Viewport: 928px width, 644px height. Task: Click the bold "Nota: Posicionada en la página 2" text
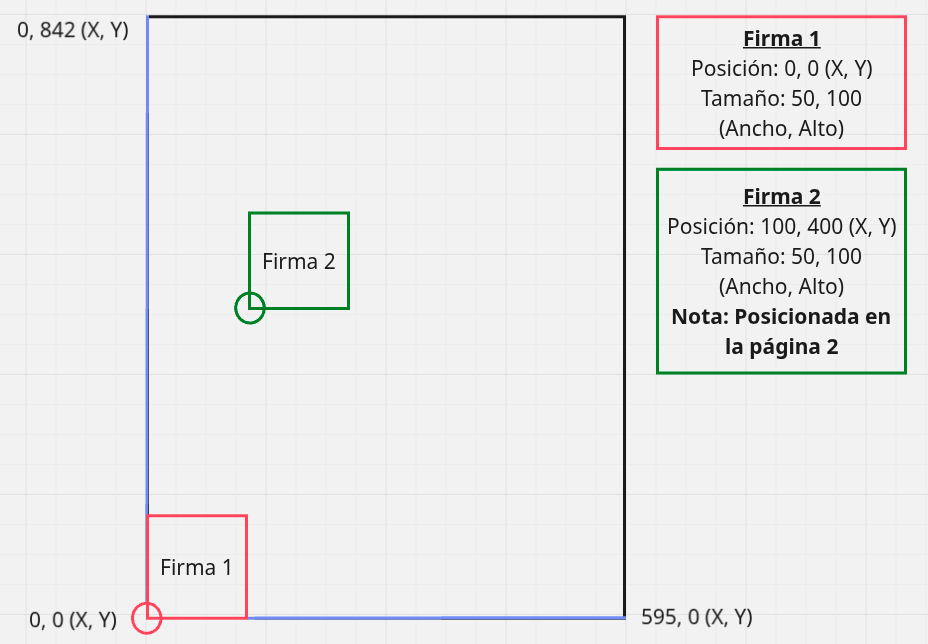(x=781, y=332)
